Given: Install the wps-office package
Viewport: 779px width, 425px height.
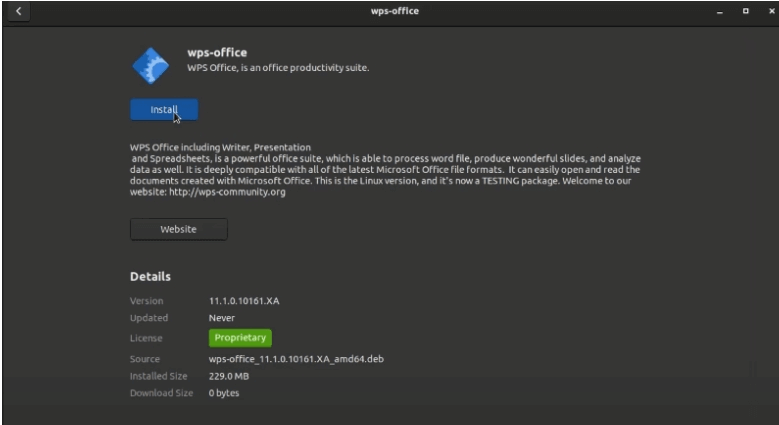Looking at the screenshot, I should (x=164, y=109).
